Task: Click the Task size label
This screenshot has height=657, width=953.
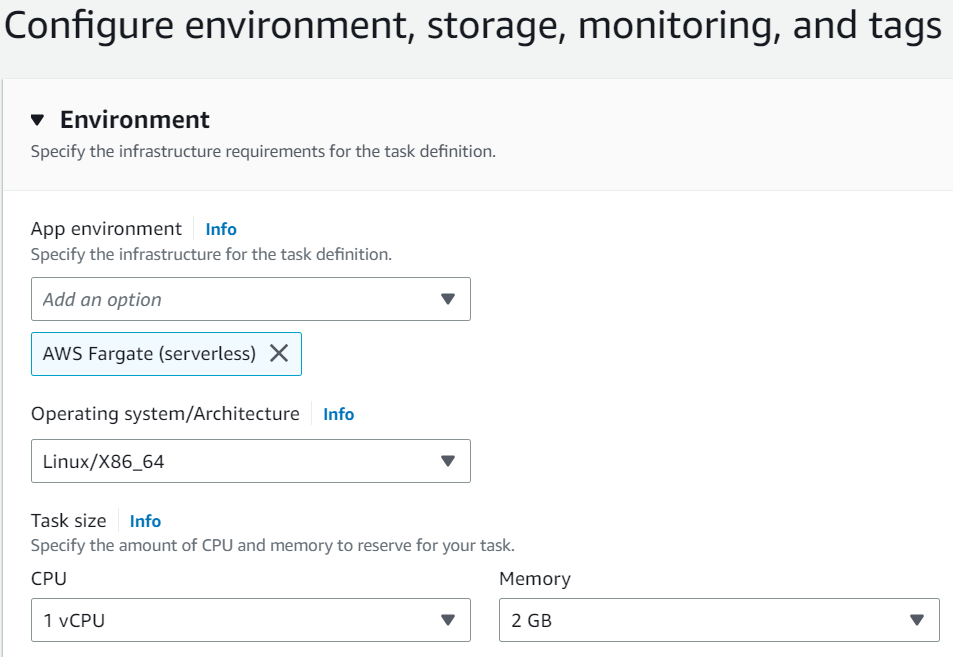Action: (x=69, y=521)
